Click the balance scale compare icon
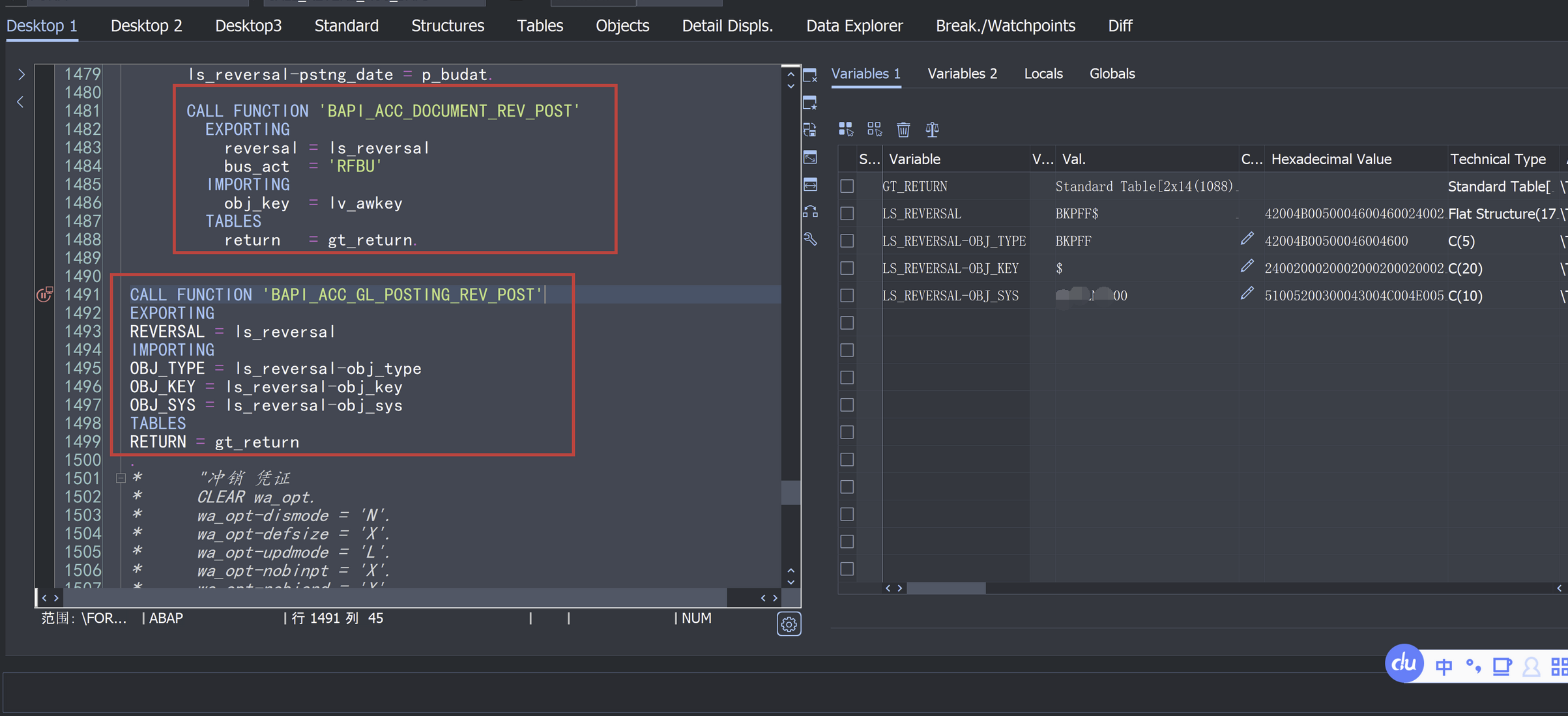The width and height of the screenshot is (1568, 716). (933, 130)
